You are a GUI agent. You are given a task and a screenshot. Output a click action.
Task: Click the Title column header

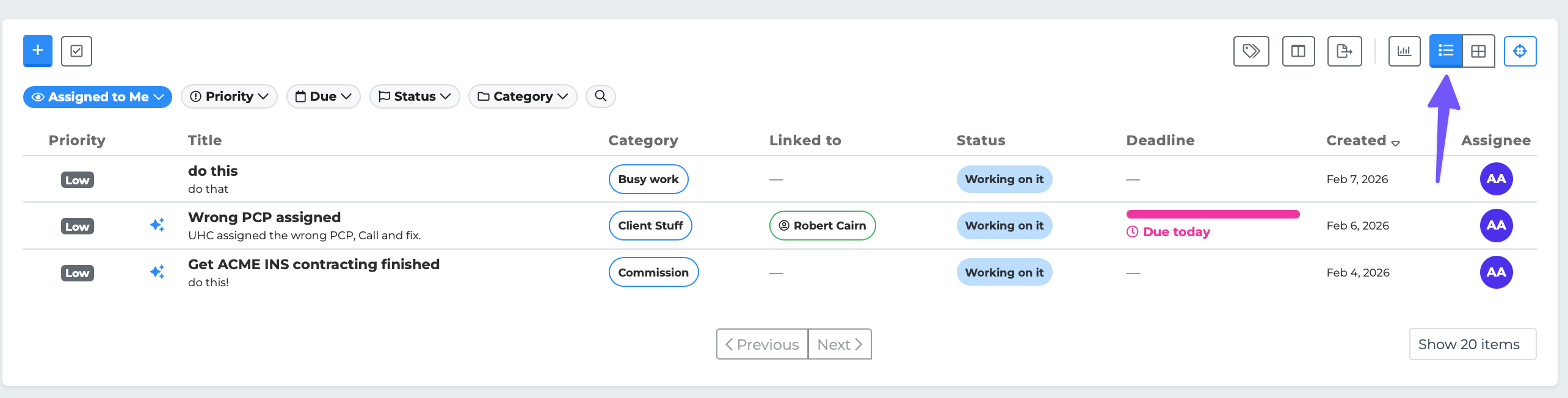205,140
